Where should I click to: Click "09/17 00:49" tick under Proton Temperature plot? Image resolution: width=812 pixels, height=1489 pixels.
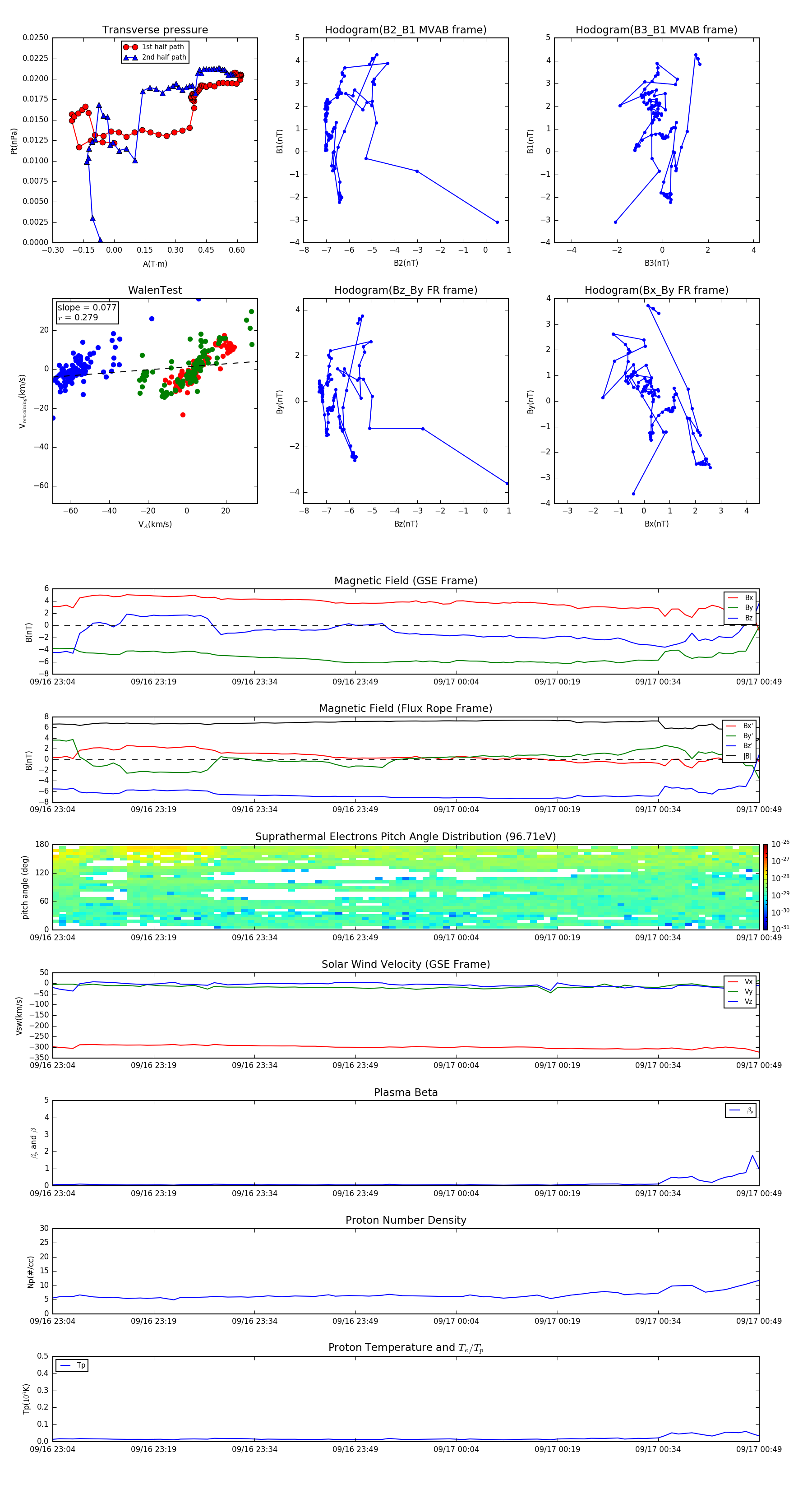click(x=759, y=1450)
